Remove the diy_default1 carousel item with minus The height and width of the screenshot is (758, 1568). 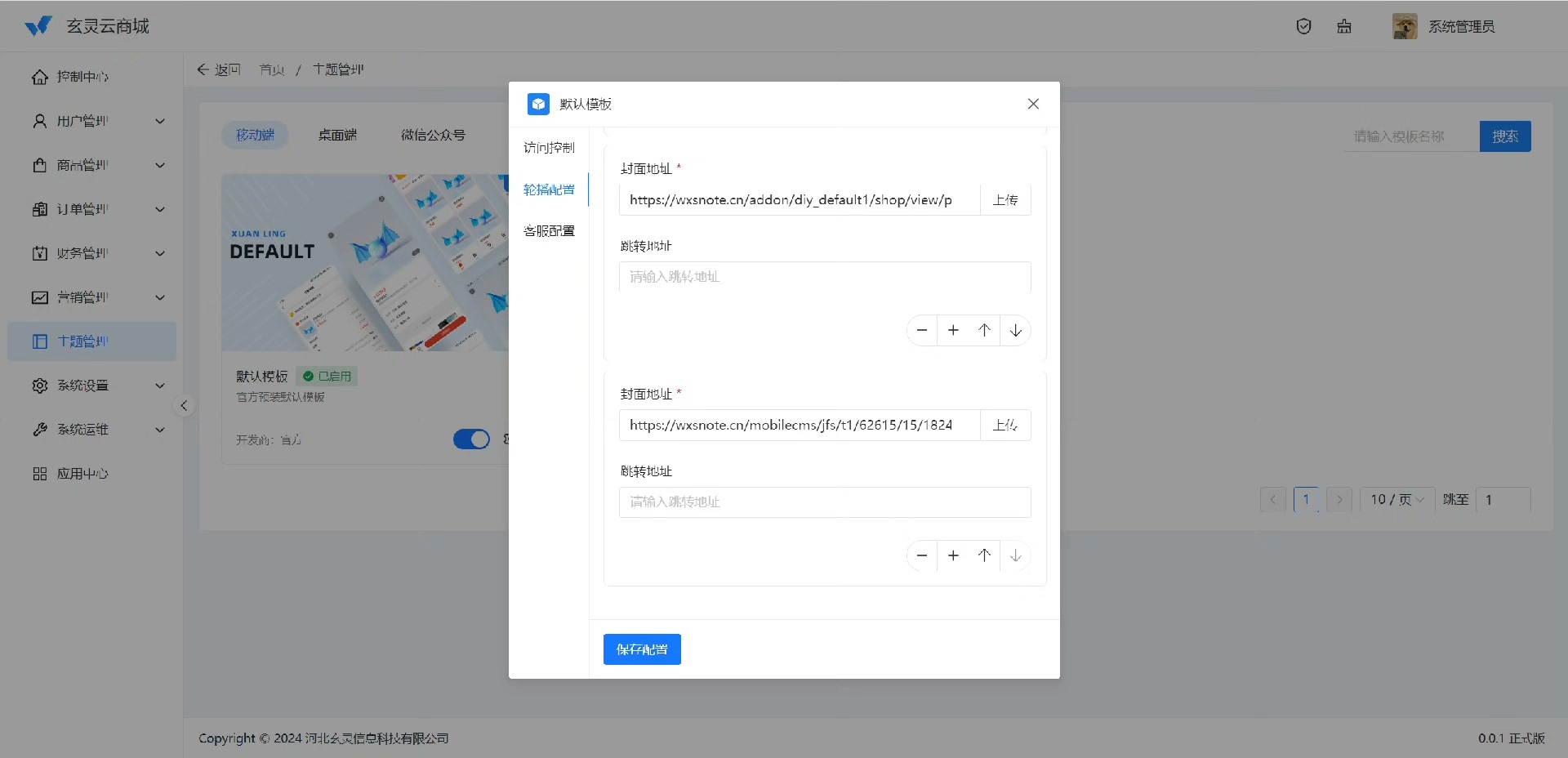pyautogui.click(x=922, y=330)
